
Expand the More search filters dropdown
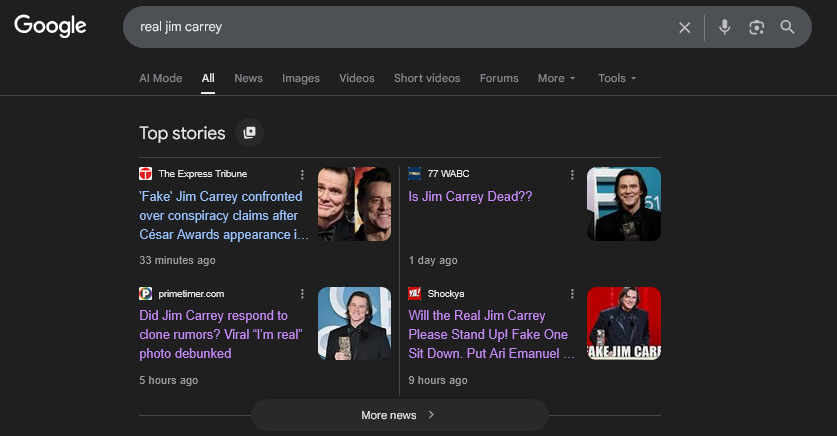(x=556, y=78)
